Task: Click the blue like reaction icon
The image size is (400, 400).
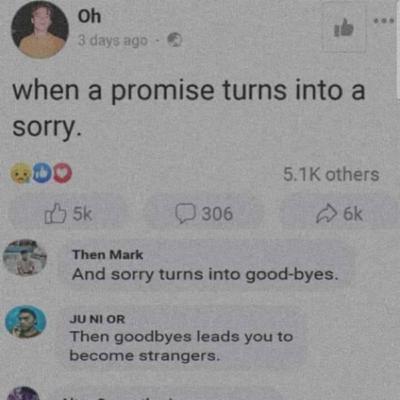Action: tap(42, 173)
